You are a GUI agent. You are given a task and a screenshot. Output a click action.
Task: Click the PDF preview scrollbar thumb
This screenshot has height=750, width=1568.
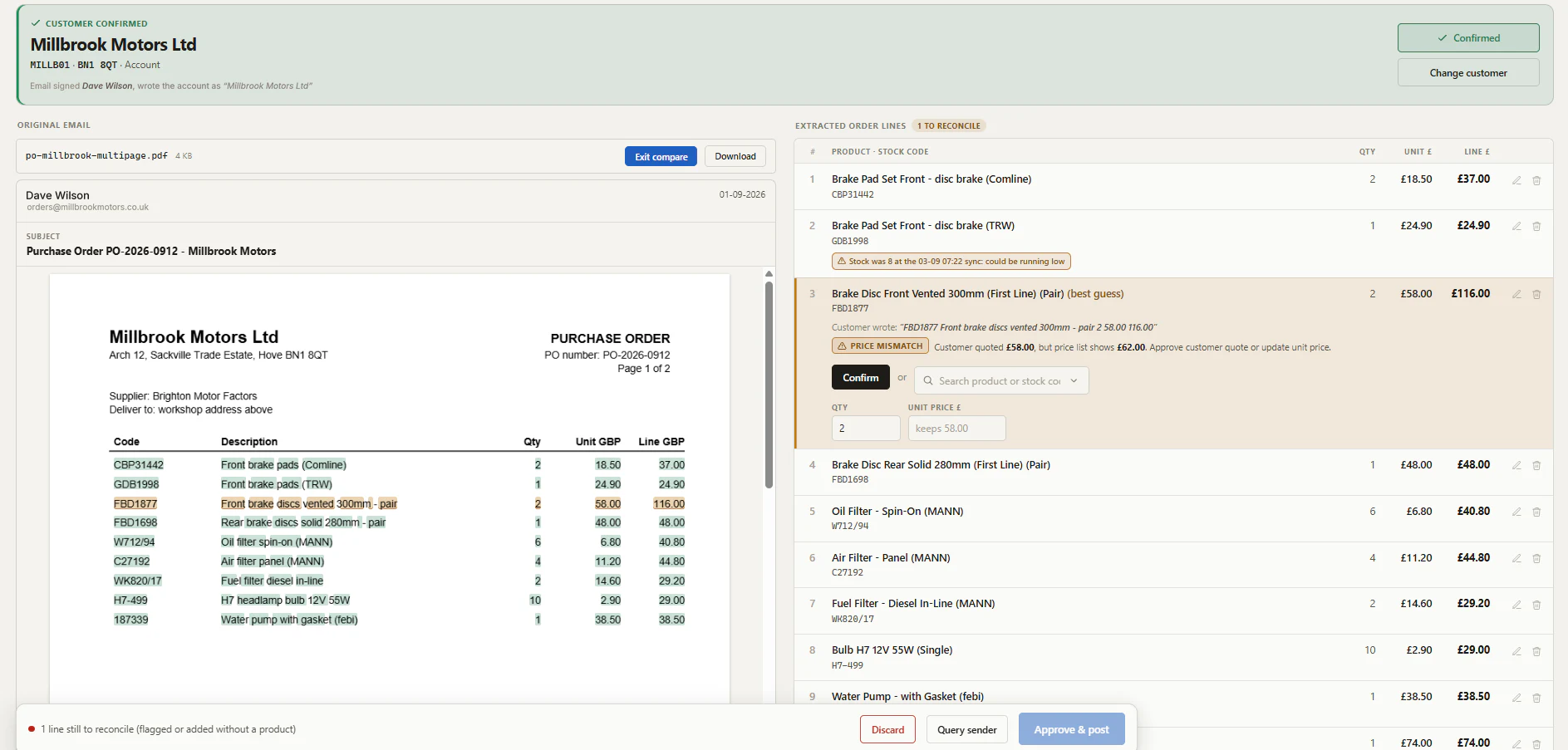coord(769,385)
